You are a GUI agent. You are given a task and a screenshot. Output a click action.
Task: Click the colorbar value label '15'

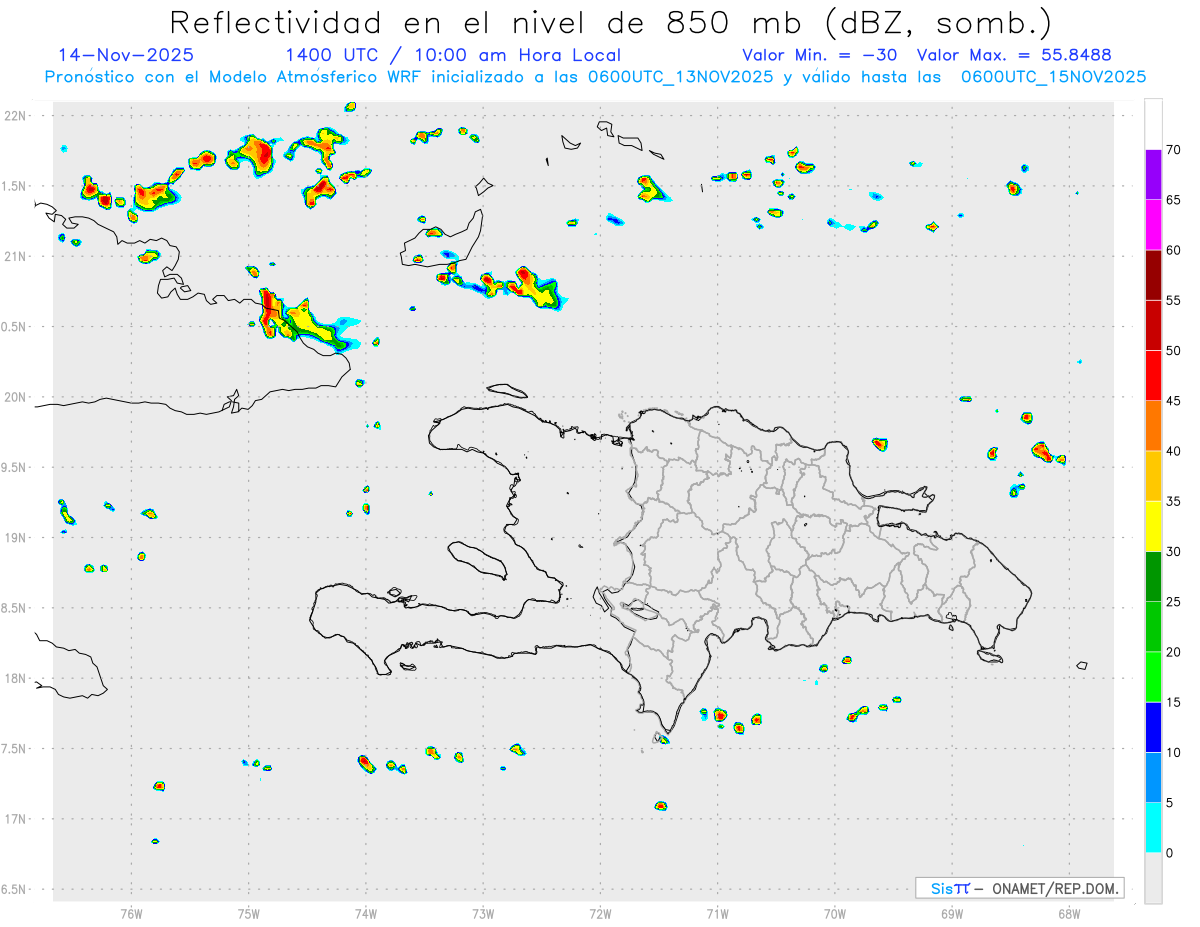point(1173,702)
